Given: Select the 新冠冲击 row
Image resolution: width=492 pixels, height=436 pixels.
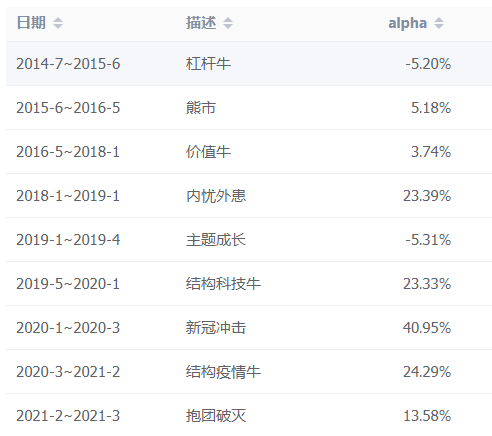Looking at the screenshot, I should click(249, 328).
